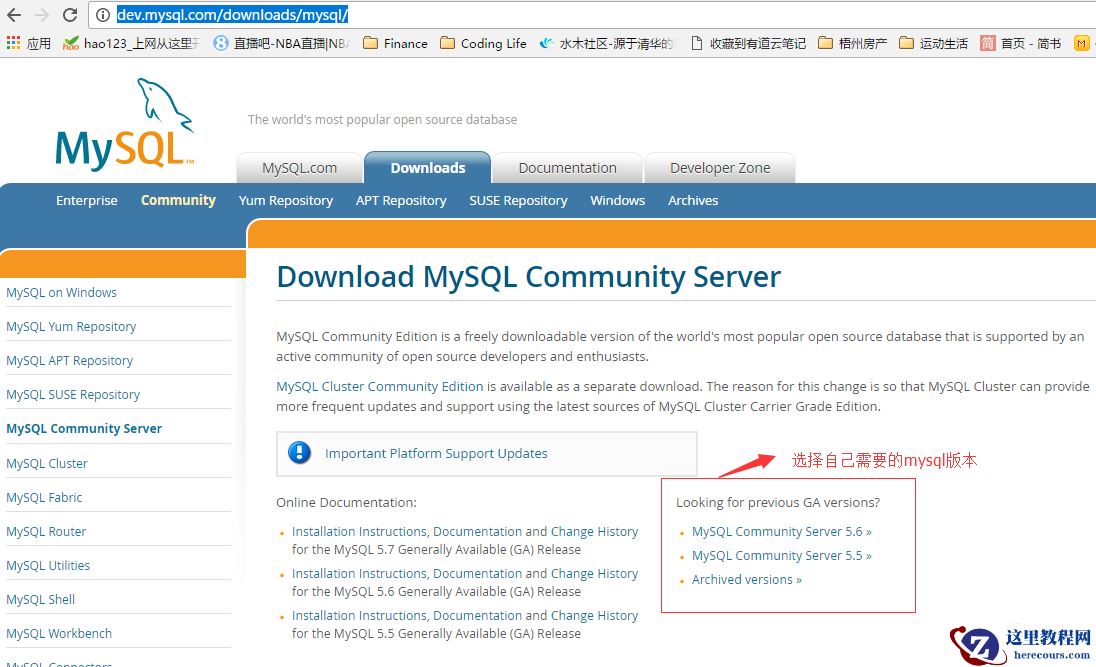Select the Downloads tab
Screen dimensions: 1096x667
(428, 168)
